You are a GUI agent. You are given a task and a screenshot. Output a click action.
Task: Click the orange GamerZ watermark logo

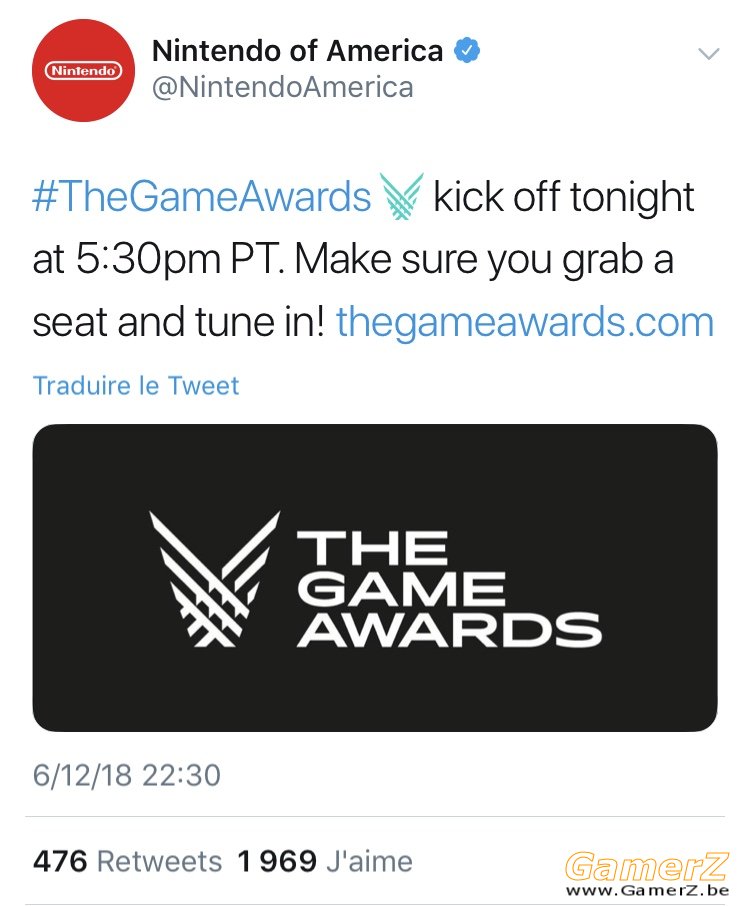[x=646, y=866]
